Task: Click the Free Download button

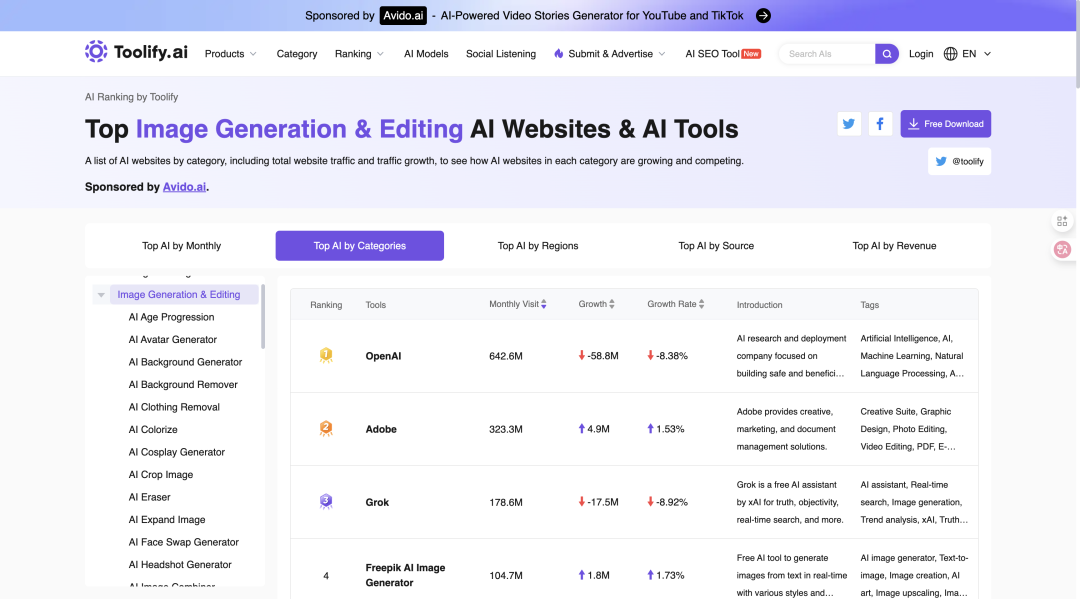Action: coord(945,124)
